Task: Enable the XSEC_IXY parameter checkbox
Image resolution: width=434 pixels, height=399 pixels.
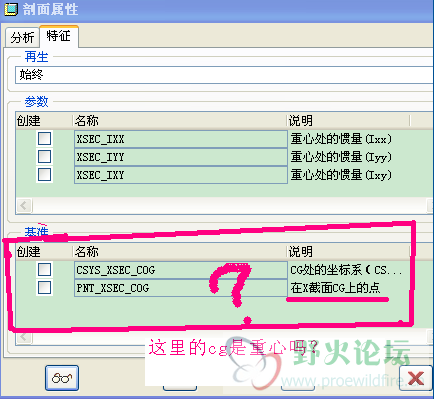Action: (x=44, y=174)
